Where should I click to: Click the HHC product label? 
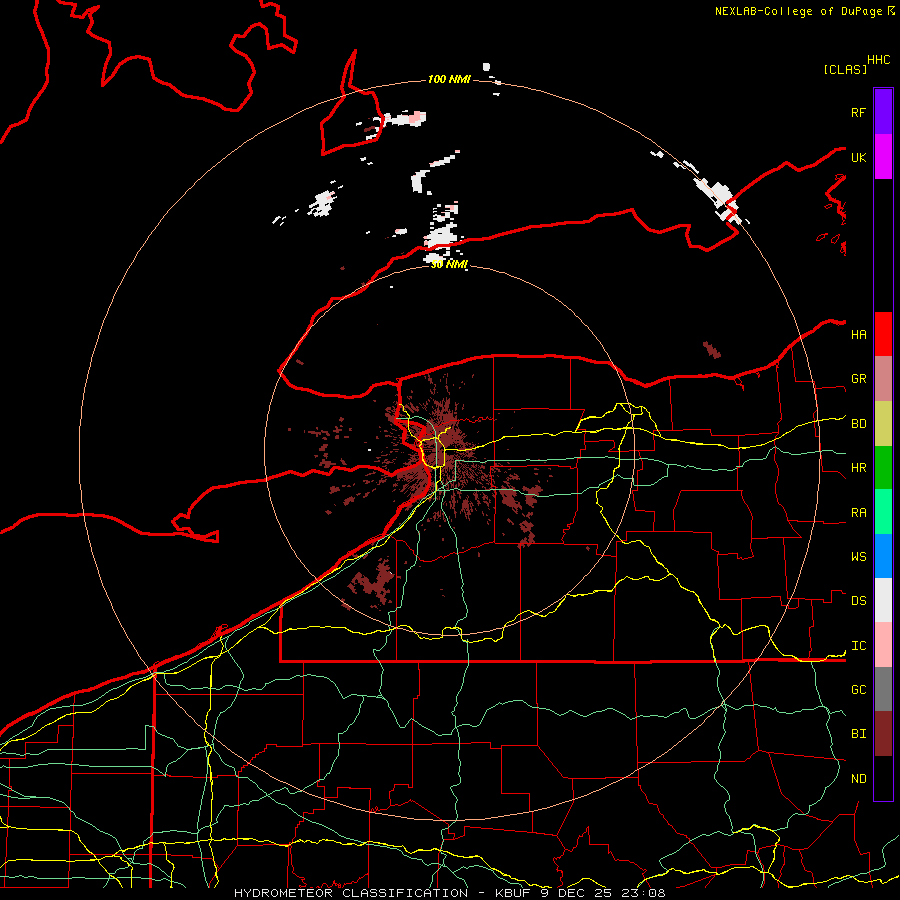point(878,60)
